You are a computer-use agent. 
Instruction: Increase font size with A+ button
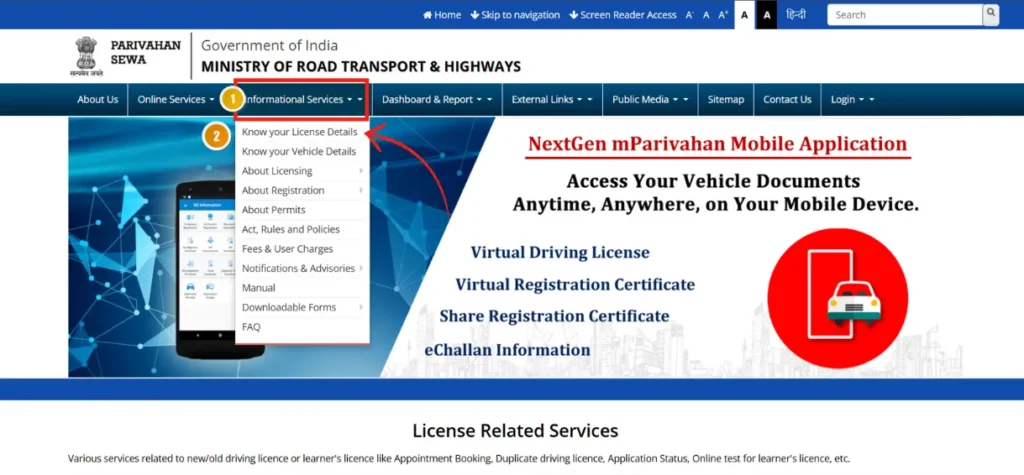[723, 14]
